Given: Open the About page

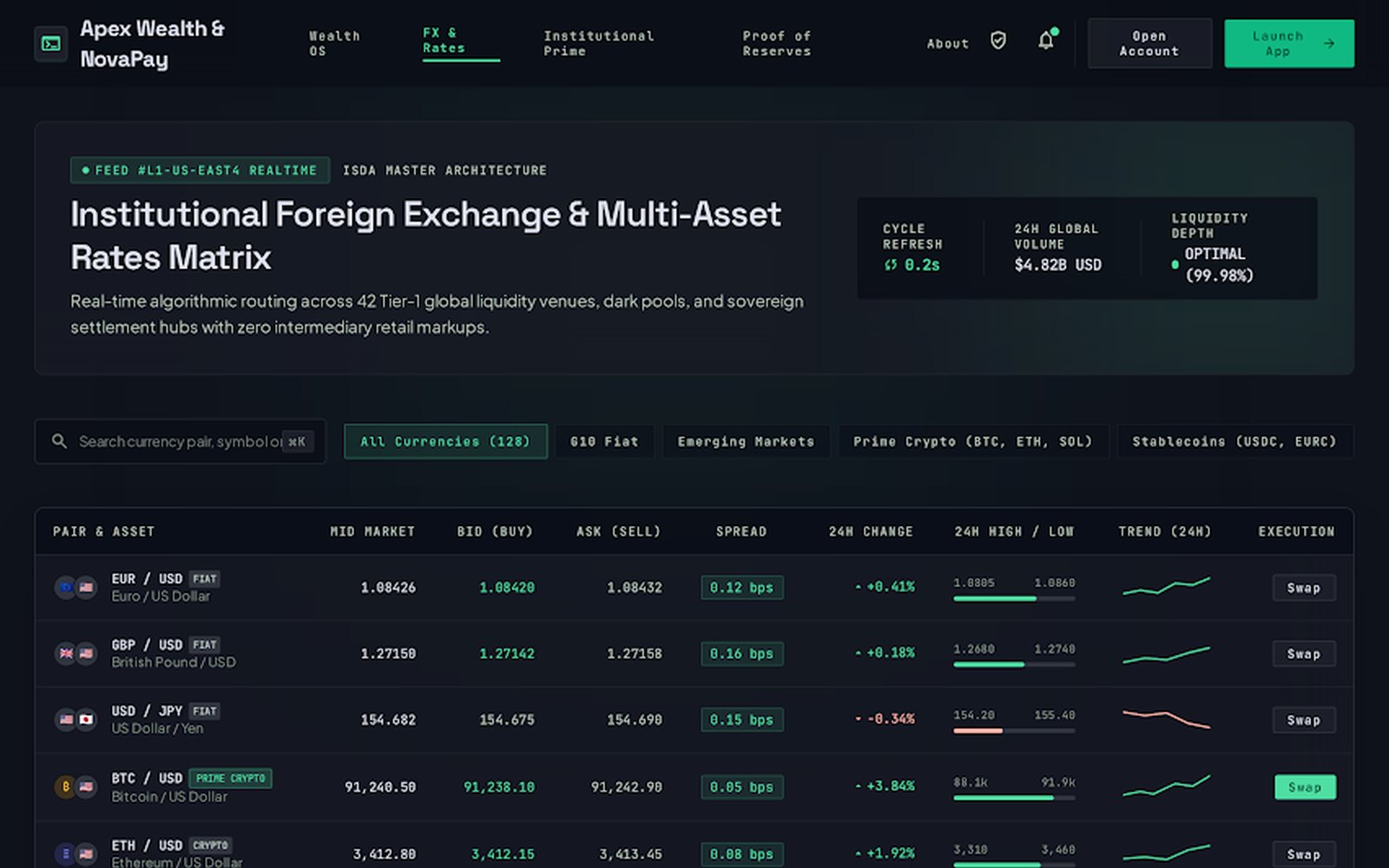Looking at the screenshot, I should 948,43.
